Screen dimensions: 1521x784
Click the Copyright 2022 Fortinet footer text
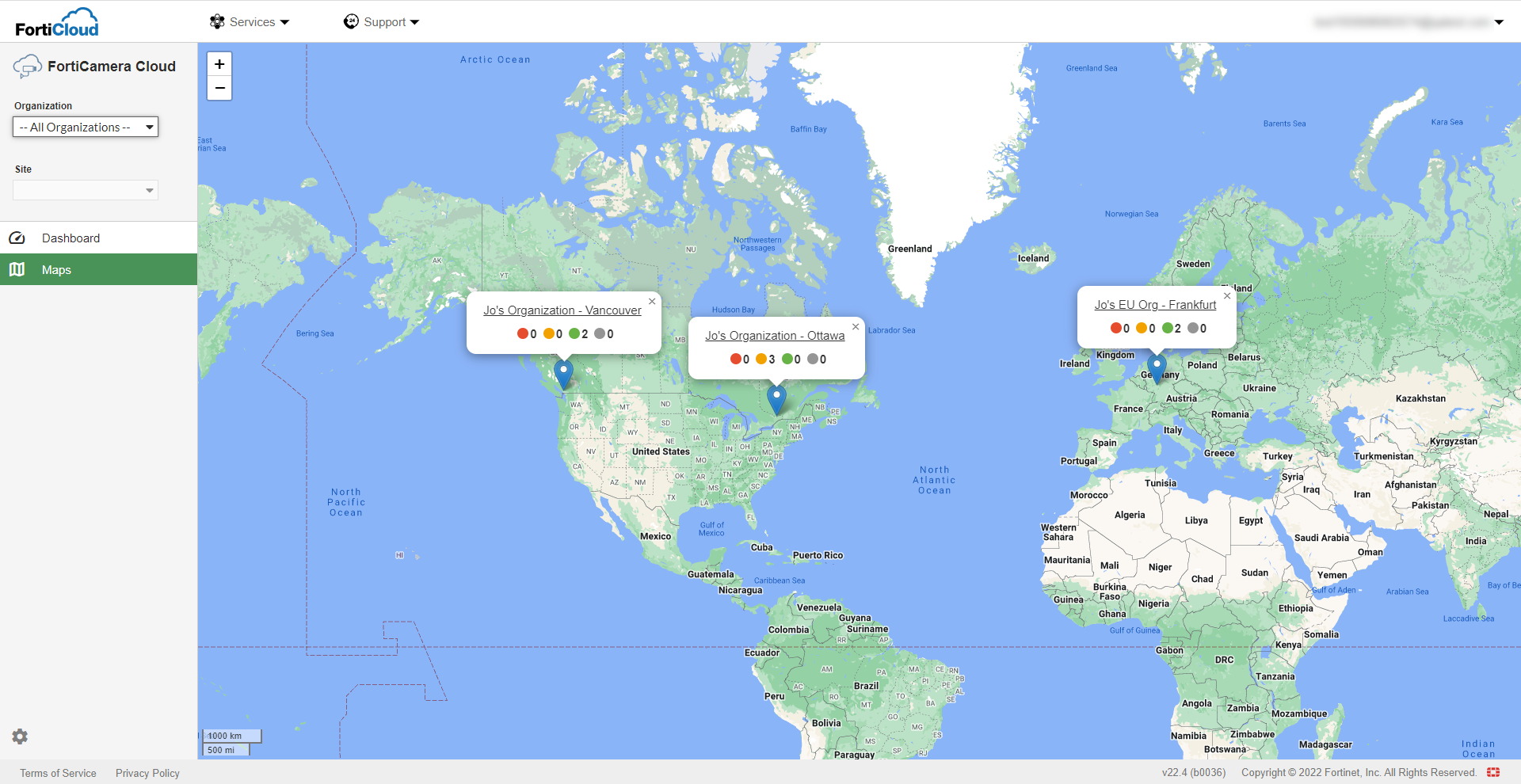coord(1359,773)
